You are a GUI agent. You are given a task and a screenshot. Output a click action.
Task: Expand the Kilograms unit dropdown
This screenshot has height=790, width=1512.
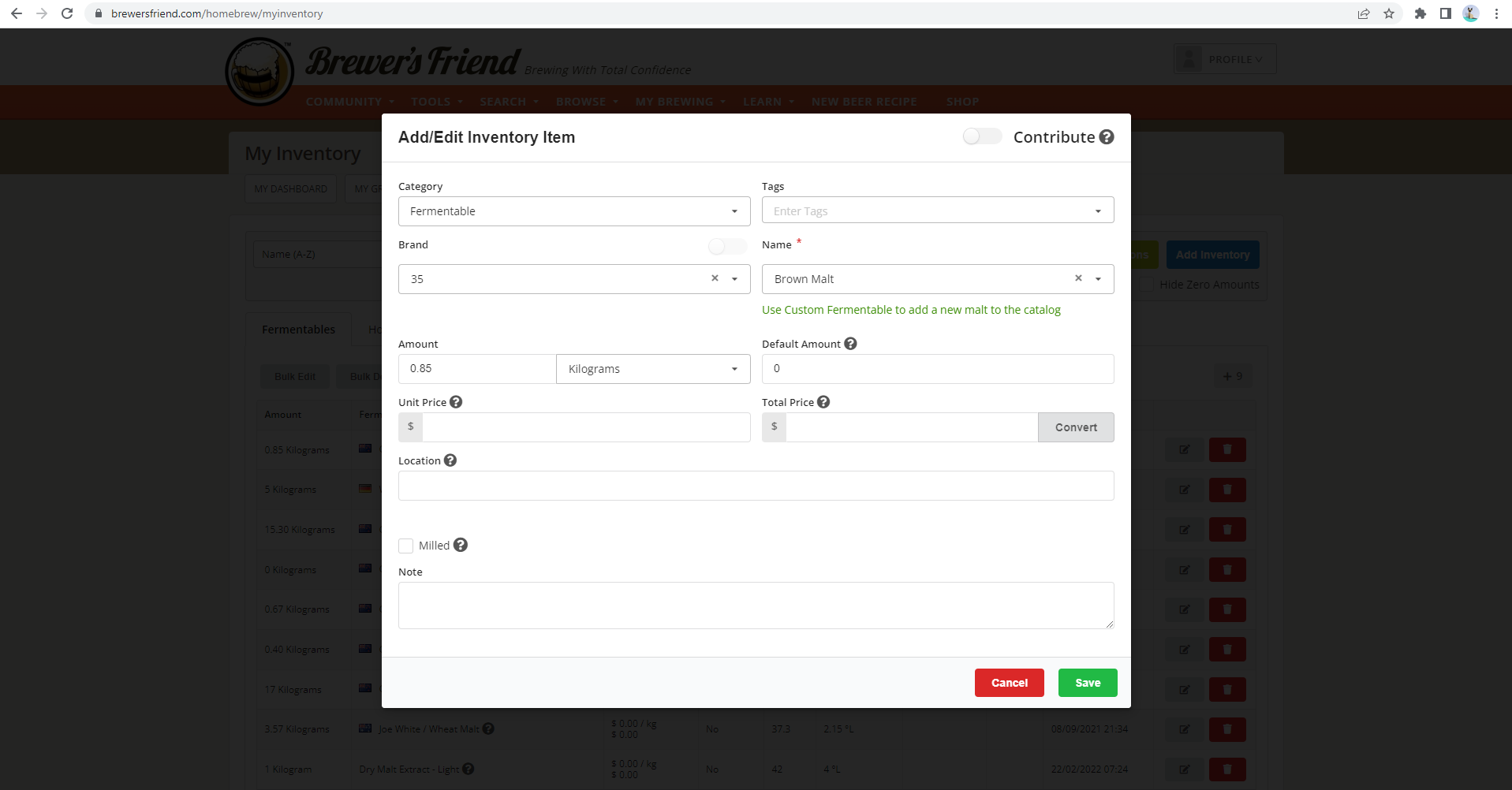pyautogui.click(x=652, y=369)
